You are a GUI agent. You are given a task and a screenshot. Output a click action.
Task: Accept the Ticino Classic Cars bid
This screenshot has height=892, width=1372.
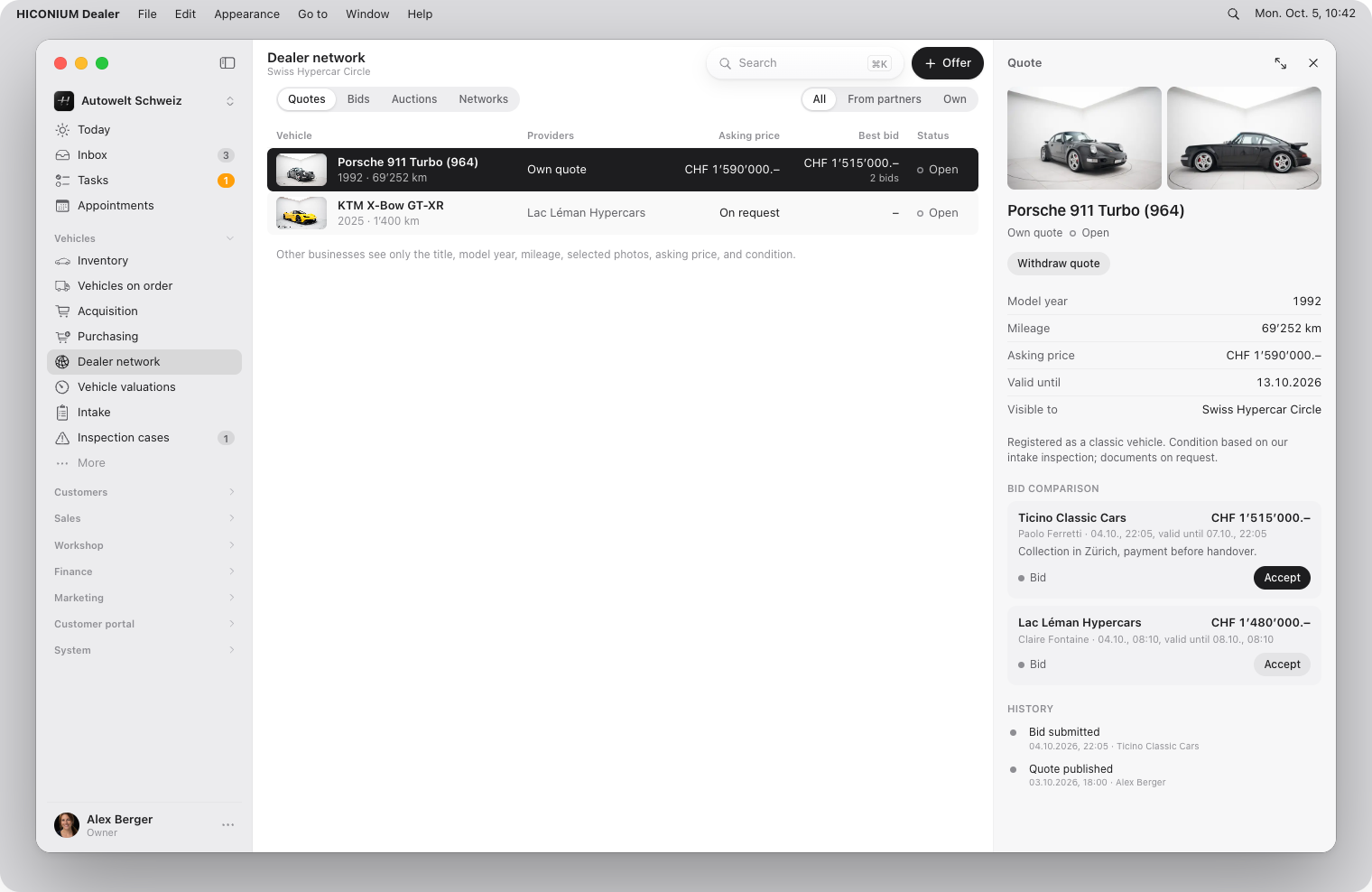[1282, 578]
